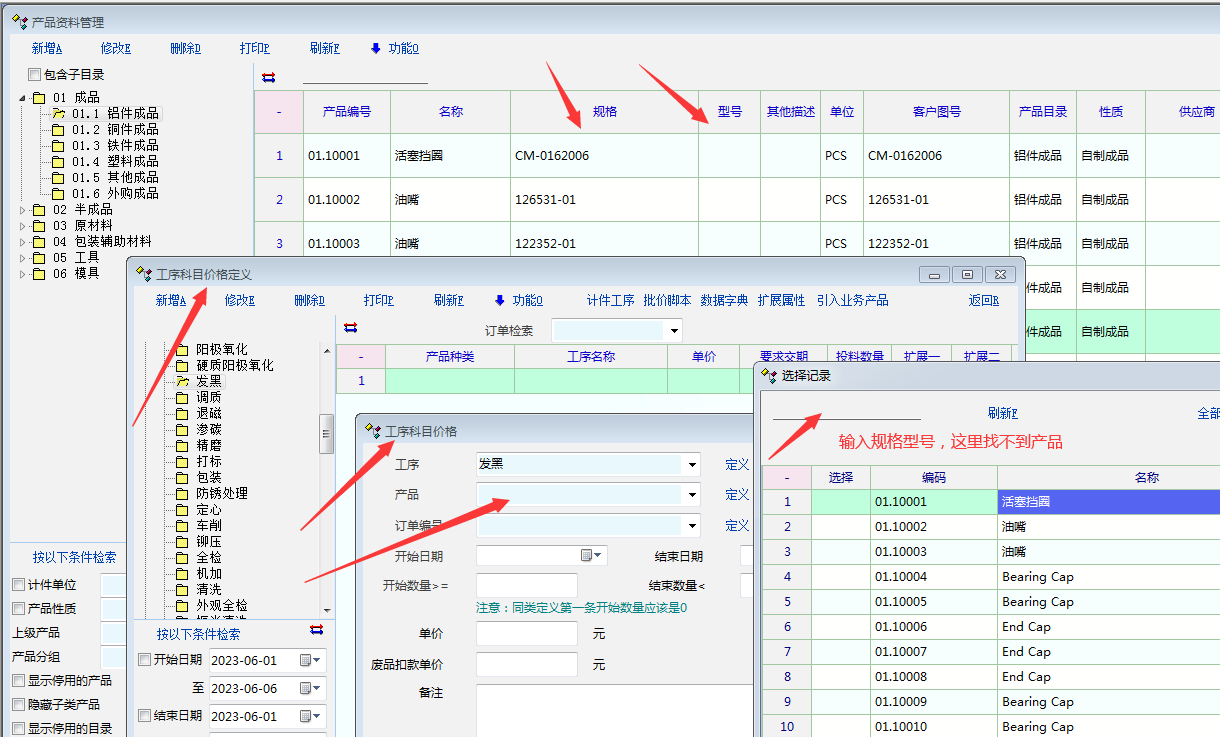This screenshot has height=737, width=1220.
Task: Open the 开始日期 calendar icon in 工序科目价格 form
Action: [x=587, y=556]
